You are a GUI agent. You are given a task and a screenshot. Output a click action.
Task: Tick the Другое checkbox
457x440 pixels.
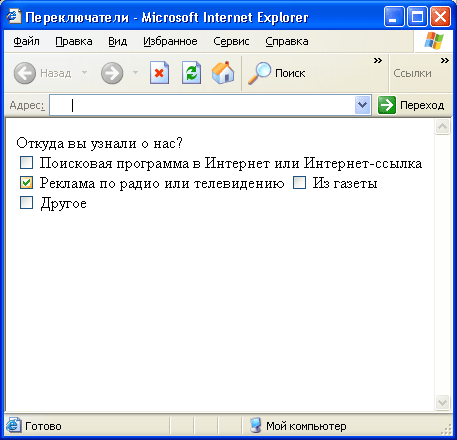tap(26, 203)
